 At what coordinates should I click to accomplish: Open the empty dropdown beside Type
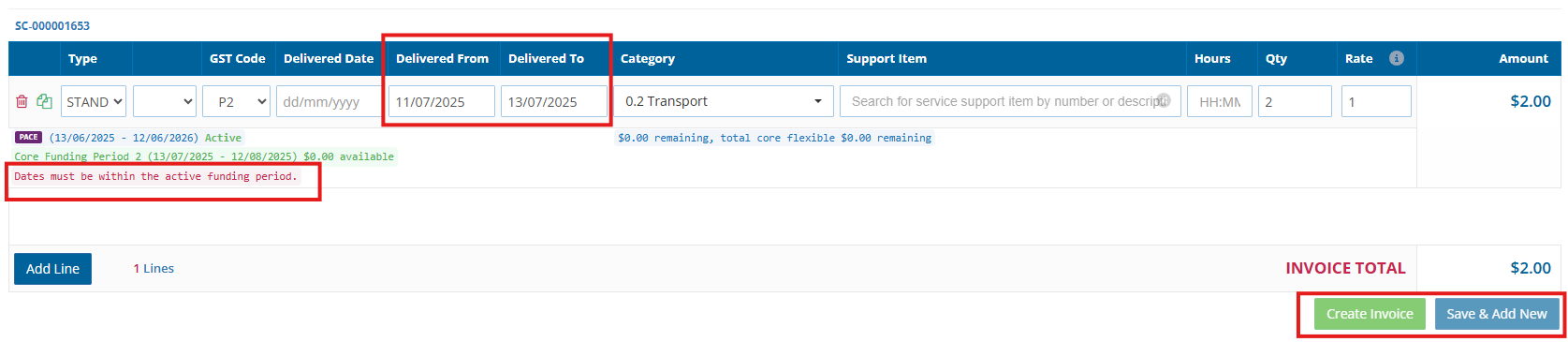click(x=165, y=101)
